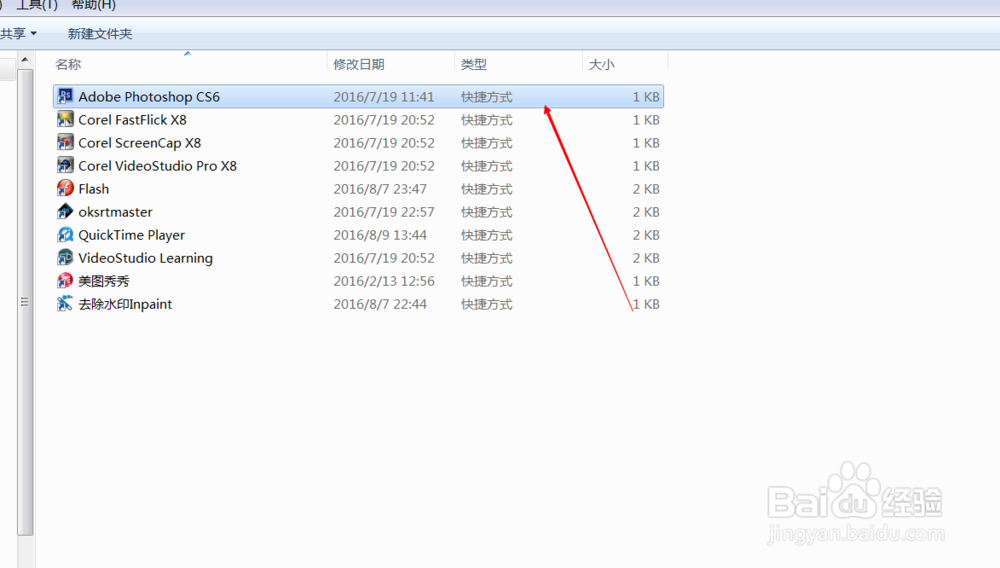Image resolution: width=1000 pixels, height=568 pixels.
Task: Sort by the 类型 column header
Action: pos(474,64)
